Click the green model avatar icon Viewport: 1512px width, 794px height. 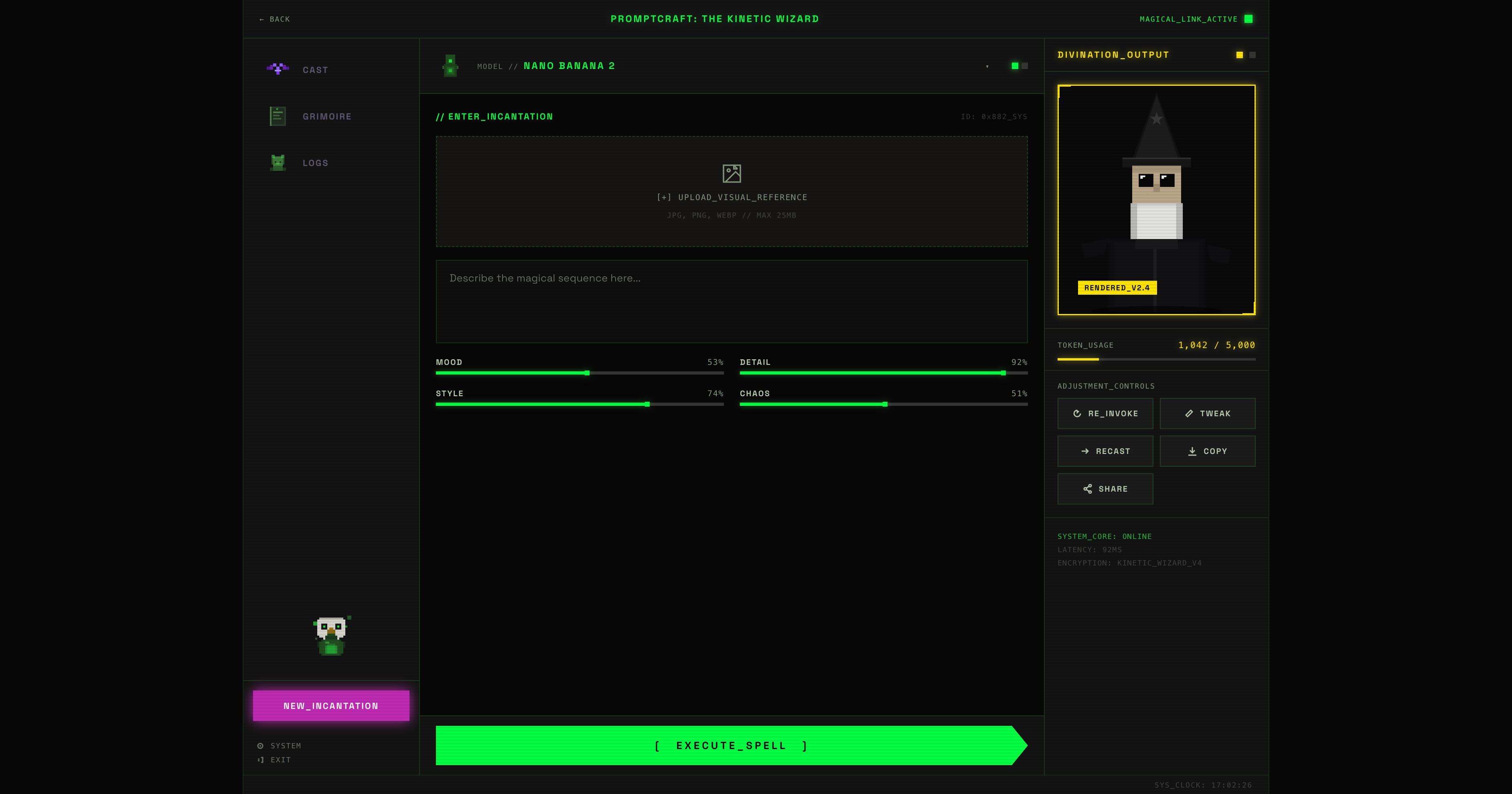(450, 66)
